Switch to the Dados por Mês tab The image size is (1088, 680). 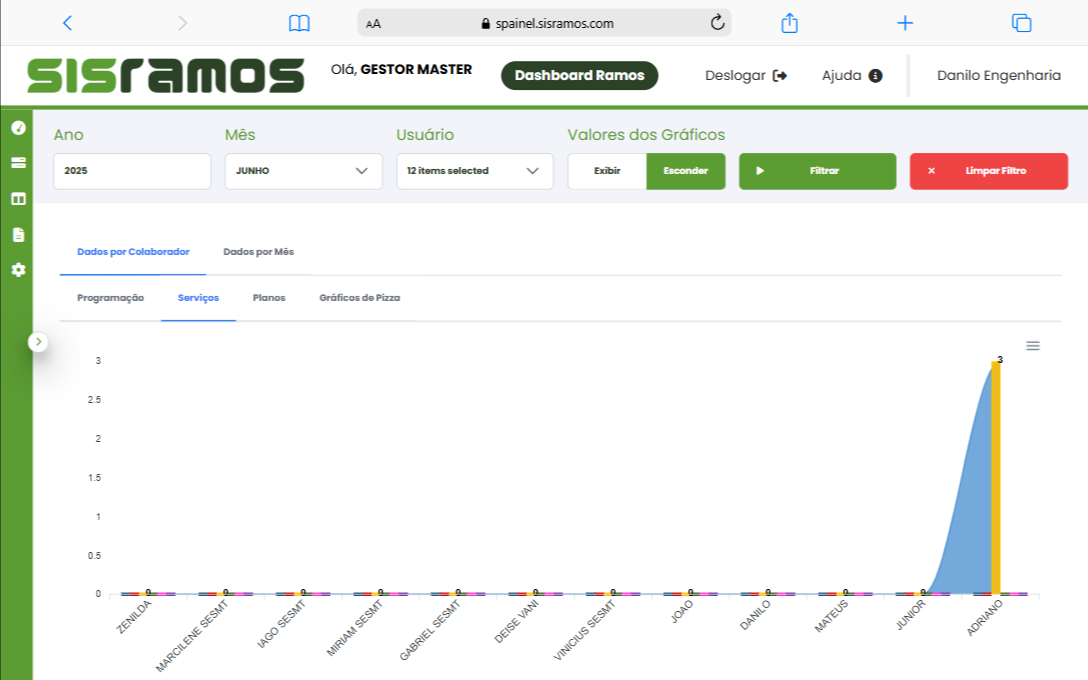(258, 252)
